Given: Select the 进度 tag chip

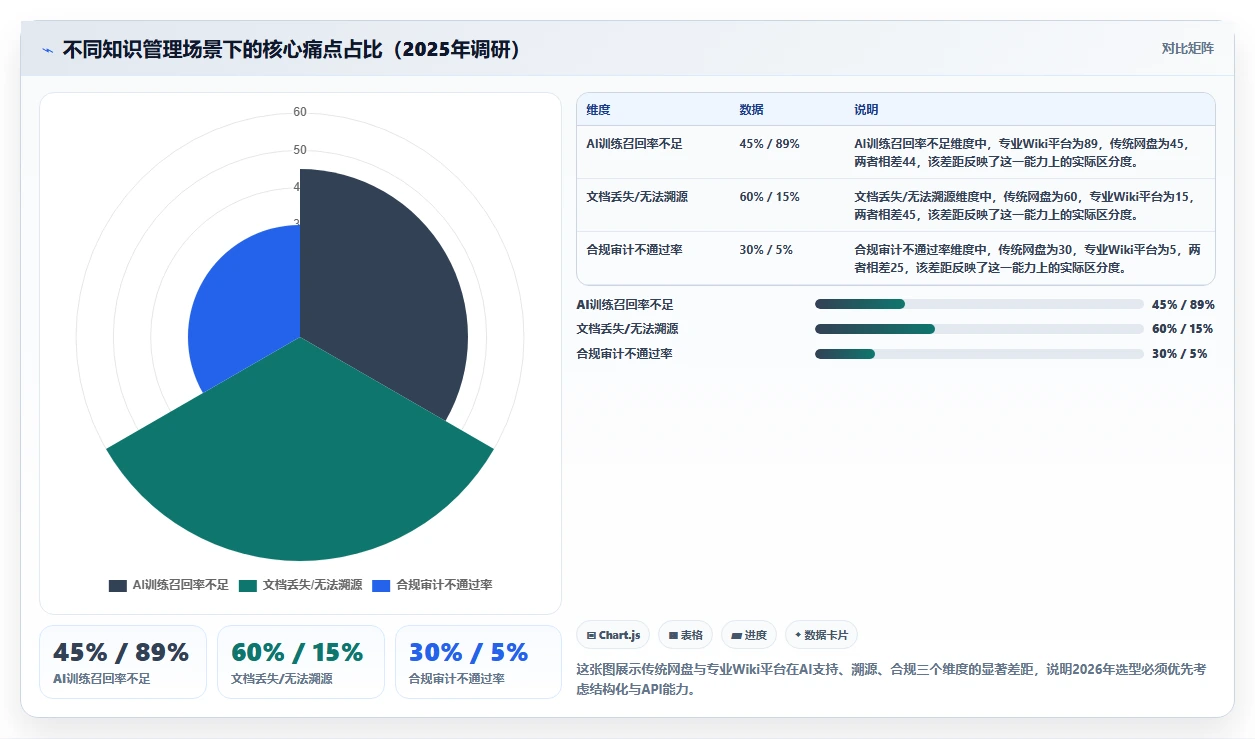Looking at the screenshot, I should point(749,635).
